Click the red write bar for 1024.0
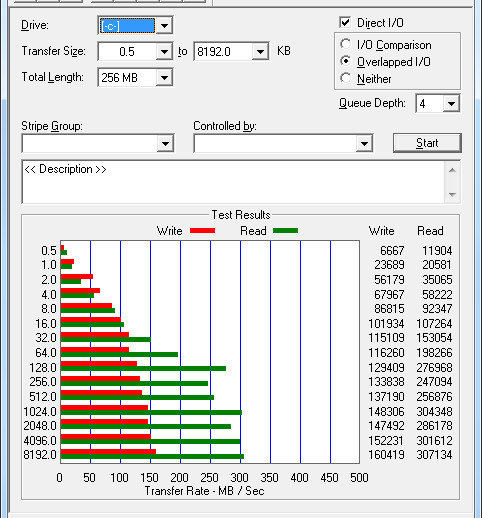 point(104,408)
